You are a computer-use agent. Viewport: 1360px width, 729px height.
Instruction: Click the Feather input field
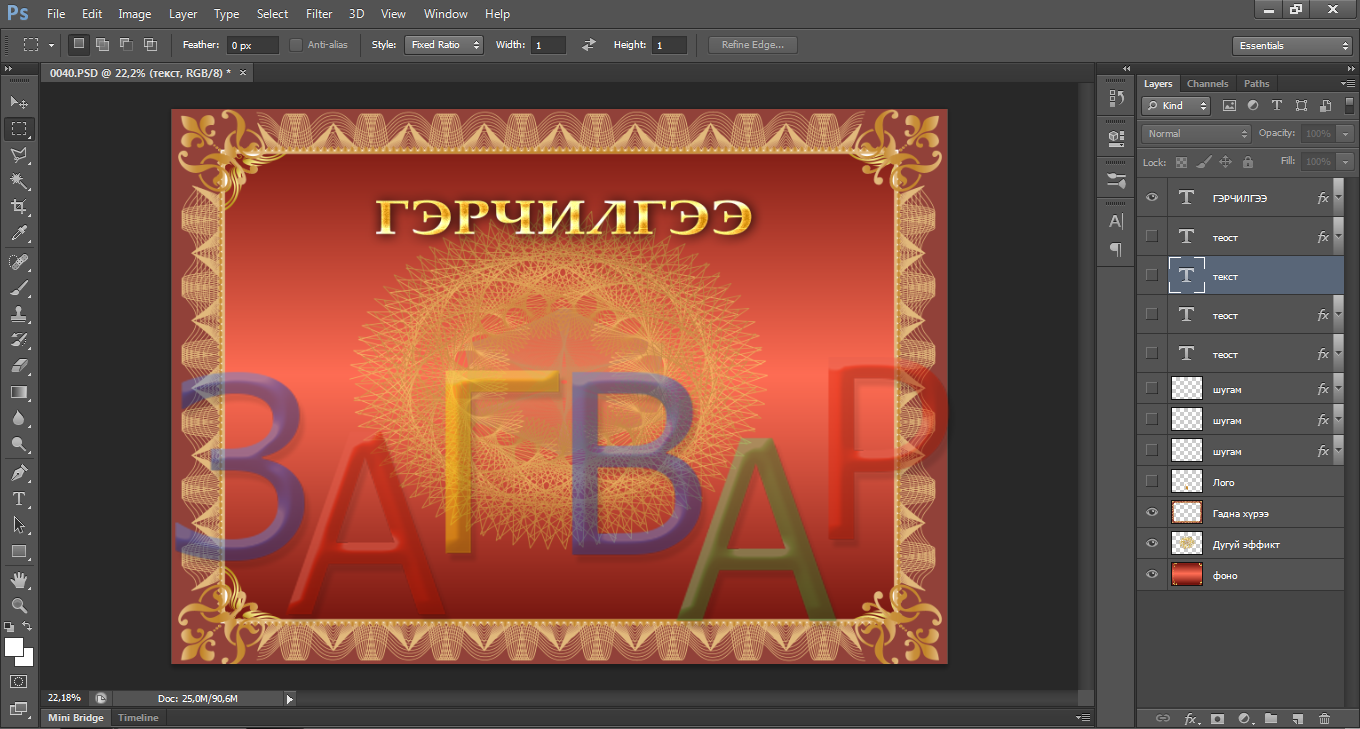[x=252, y=45]
